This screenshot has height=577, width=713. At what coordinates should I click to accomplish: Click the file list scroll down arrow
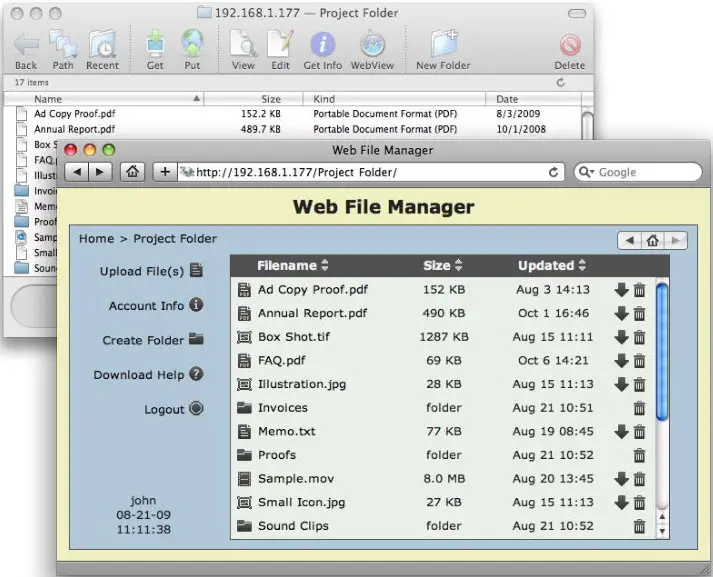click(662, 531)
